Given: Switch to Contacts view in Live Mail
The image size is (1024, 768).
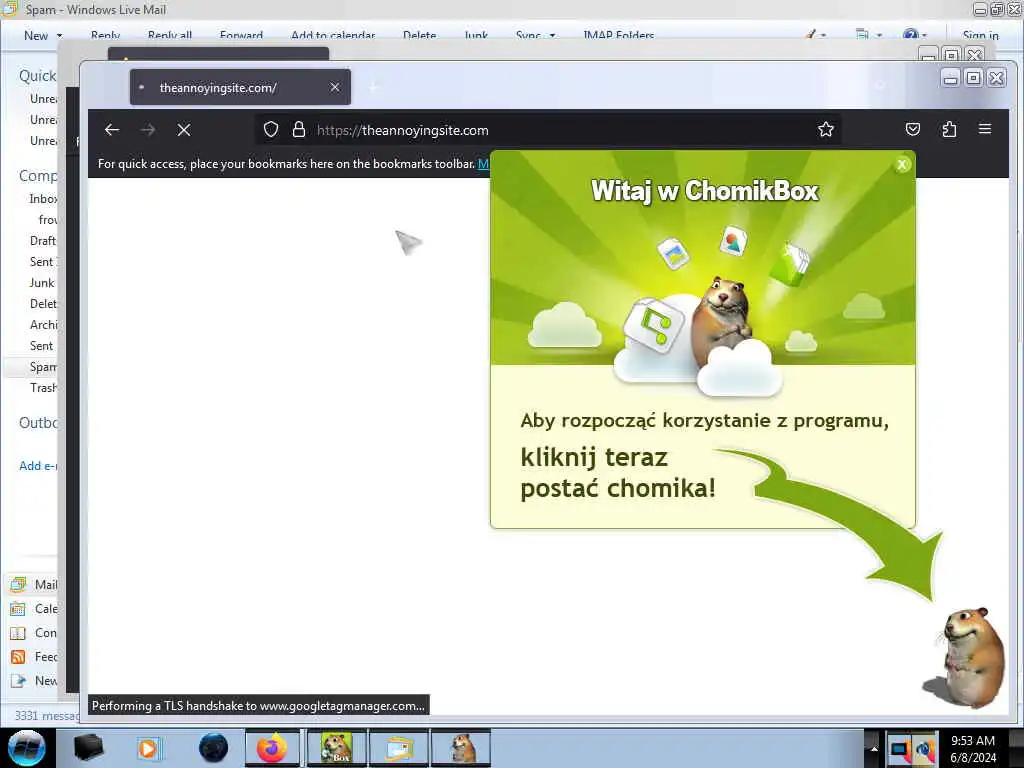Looking at the screenshot, I should tap(34, 633).
